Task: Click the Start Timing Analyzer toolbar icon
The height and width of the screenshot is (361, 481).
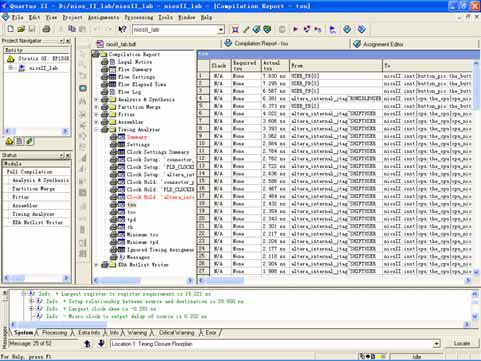Action: tap(332, 29)
